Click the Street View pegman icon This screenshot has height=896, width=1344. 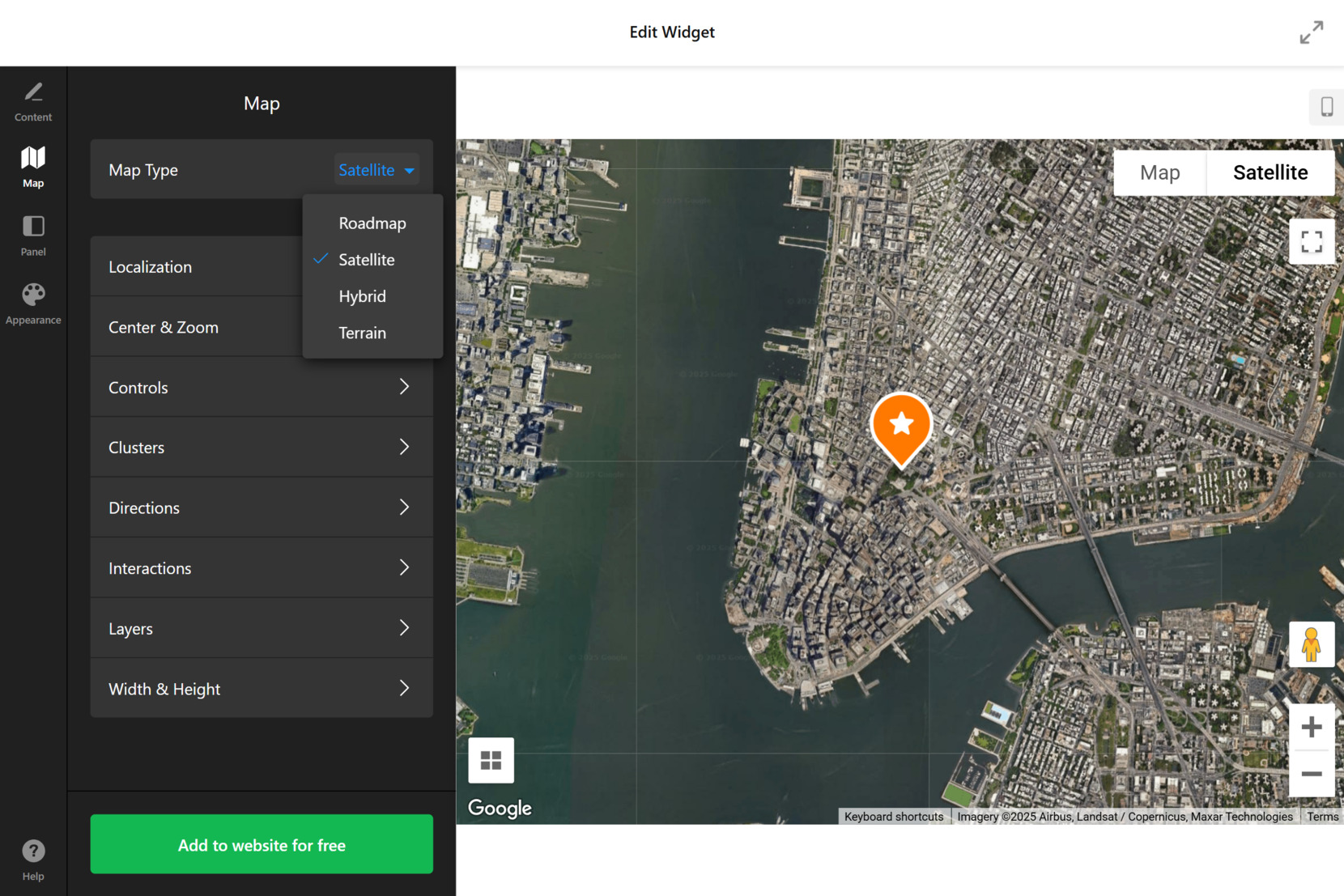(1311, 644)
